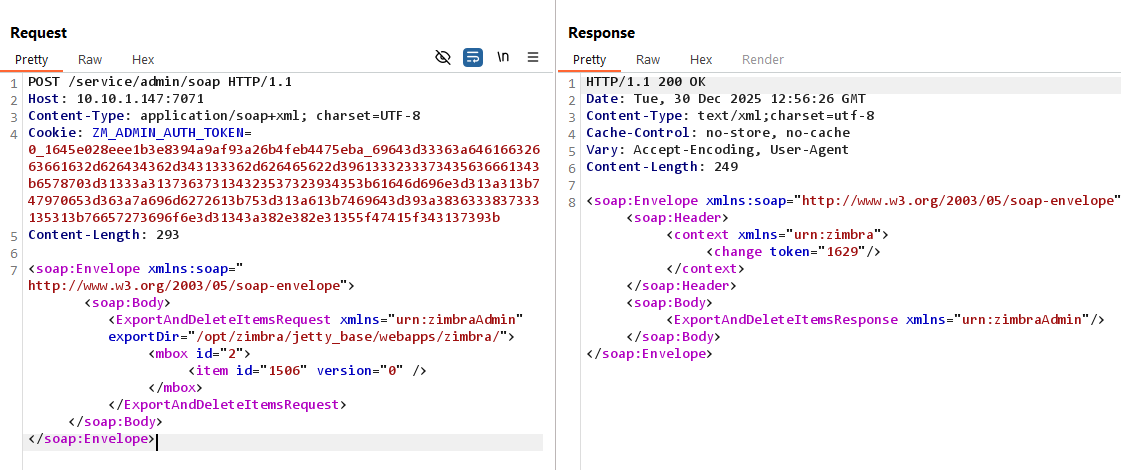Select the Response Pretty tab
This screenshot has height=470, width=1121.
pos(589,60)
